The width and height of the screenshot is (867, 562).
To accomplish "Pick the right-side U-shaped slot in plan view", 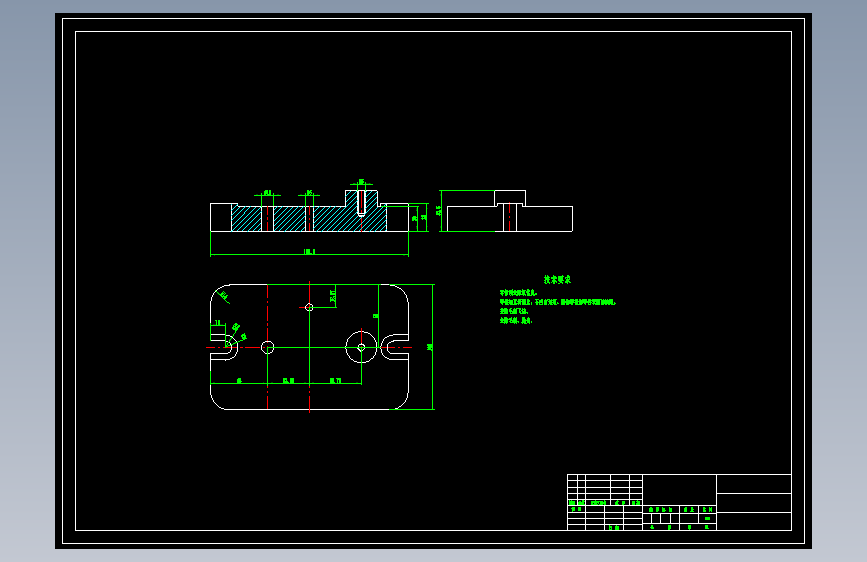I will pos(395,347).
